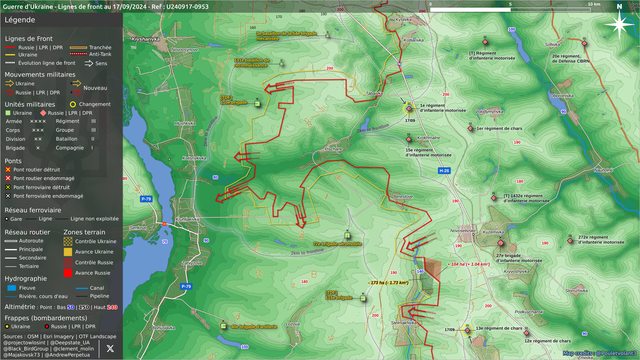Click the Avance Ukraine yellow swatch
Image resolution: width=640 pixels, height=360 pixels.
coord(68,252)
